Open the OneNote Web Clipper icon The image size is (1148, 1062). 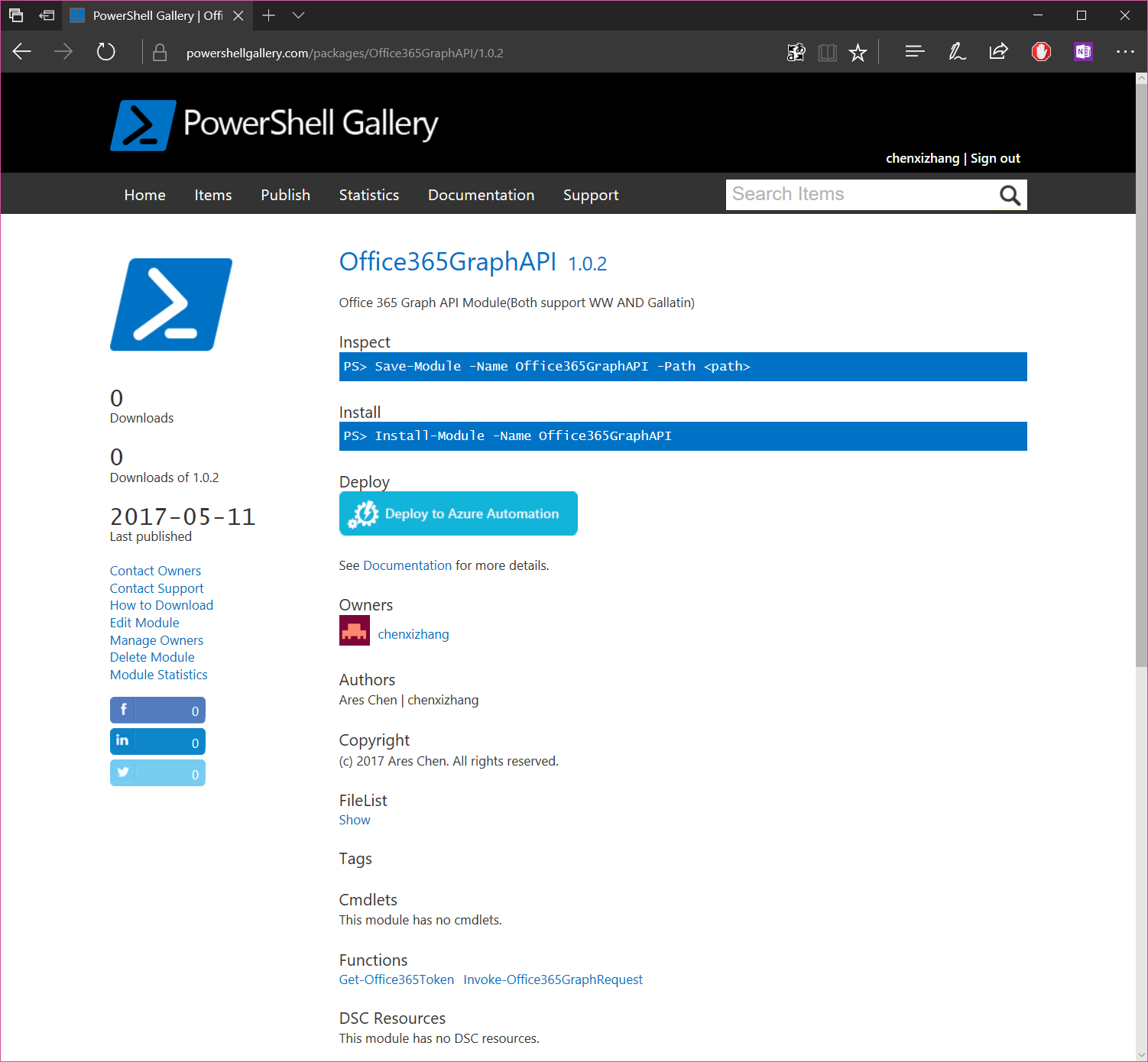pos(1082,52)
